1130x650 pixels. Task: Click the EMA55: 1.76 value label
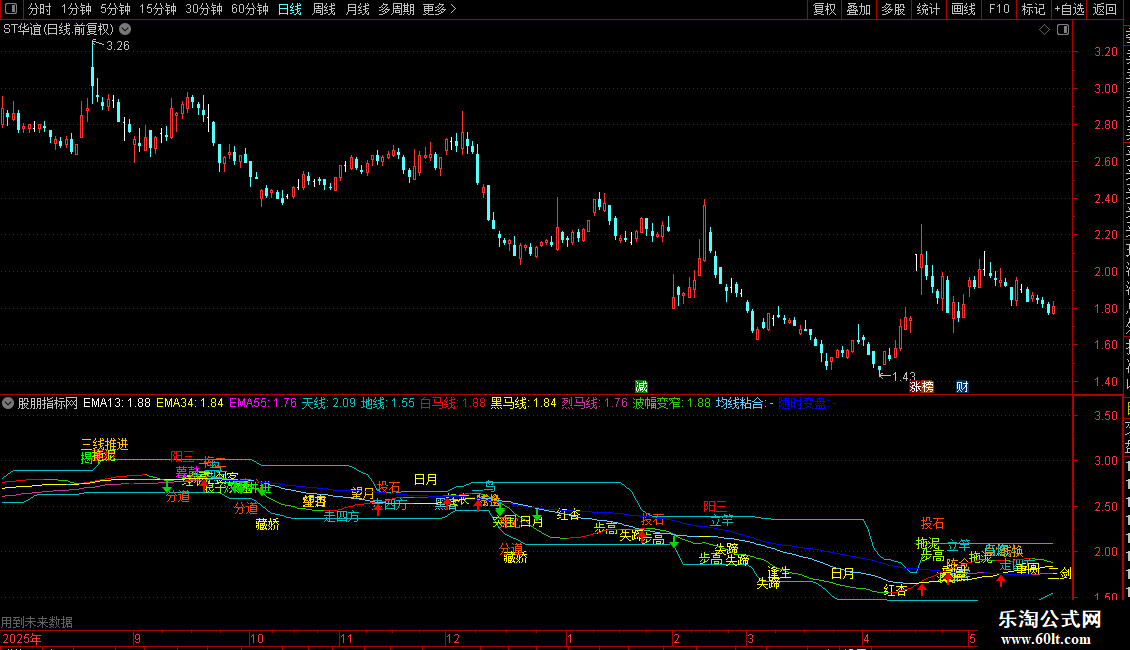coord(263,403)
